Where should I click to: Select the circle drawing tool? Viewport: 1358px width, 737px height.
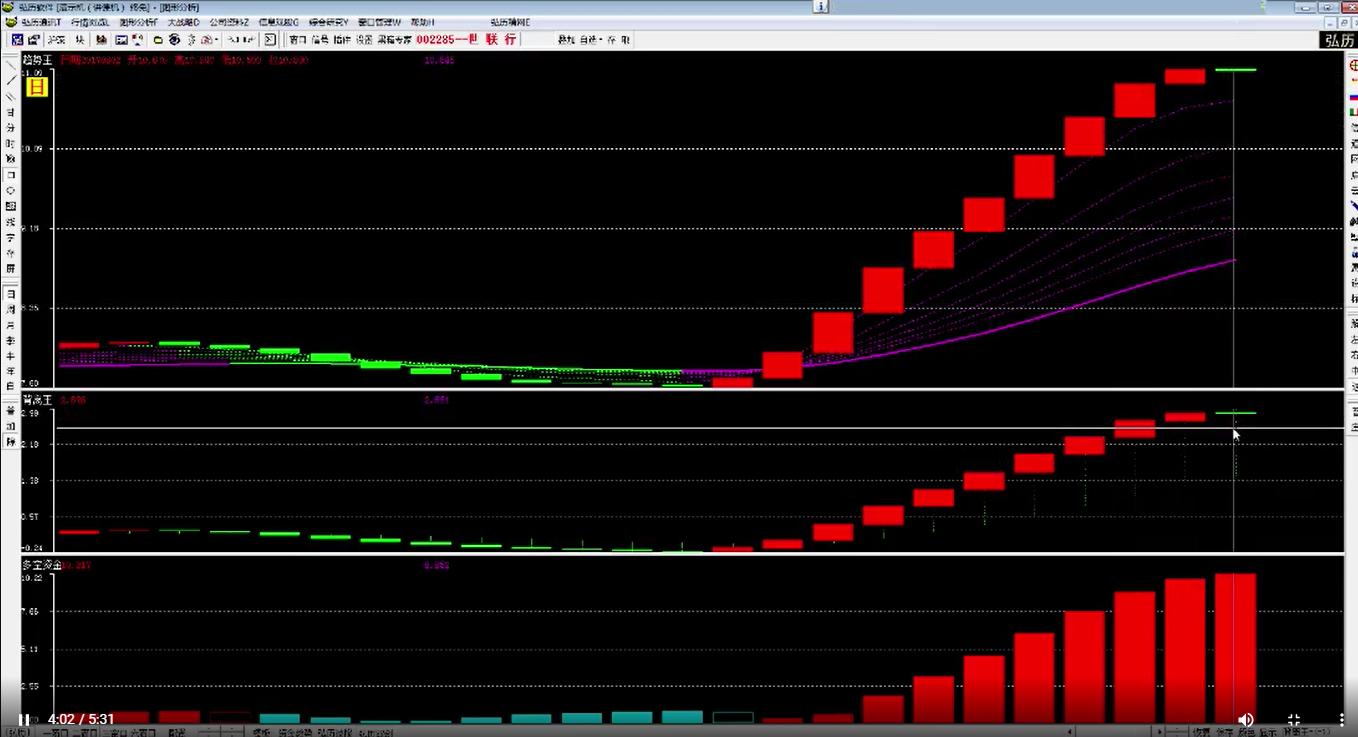pos(11,190)
